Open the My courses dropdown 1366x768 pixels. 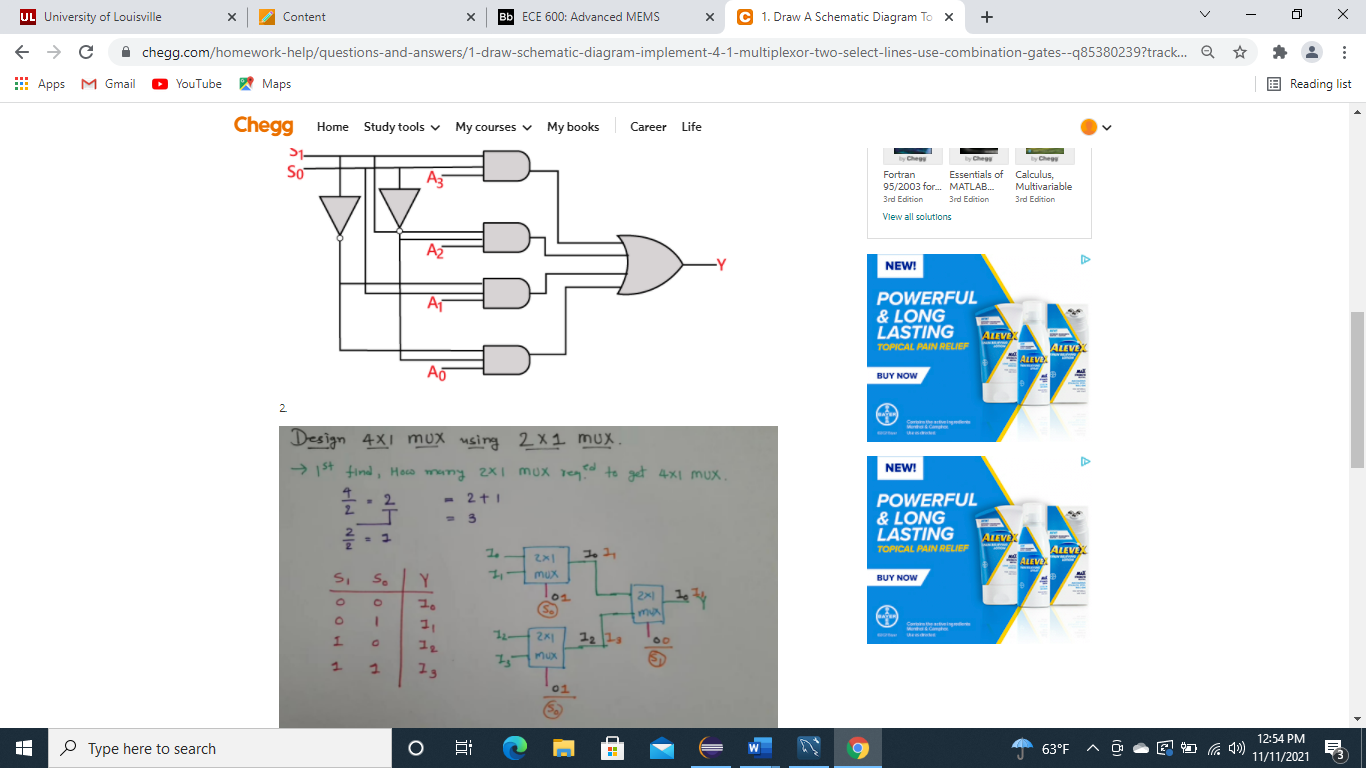pyautogui.click(x=492, y=127)
